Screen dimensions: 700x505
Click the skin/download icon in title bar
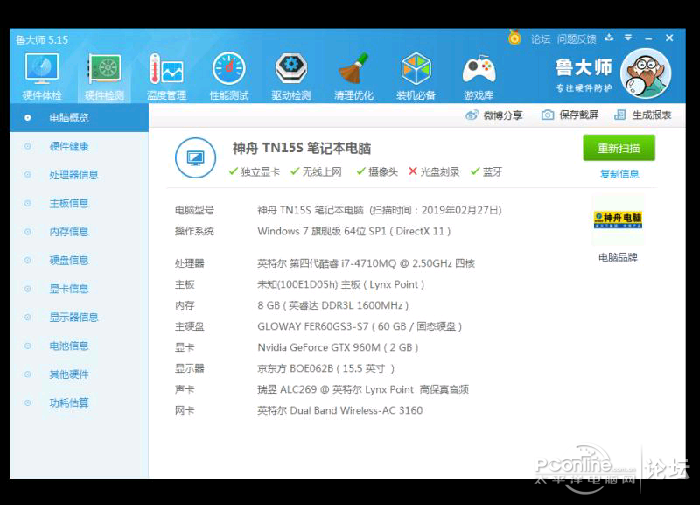click(x=609, y=38)
